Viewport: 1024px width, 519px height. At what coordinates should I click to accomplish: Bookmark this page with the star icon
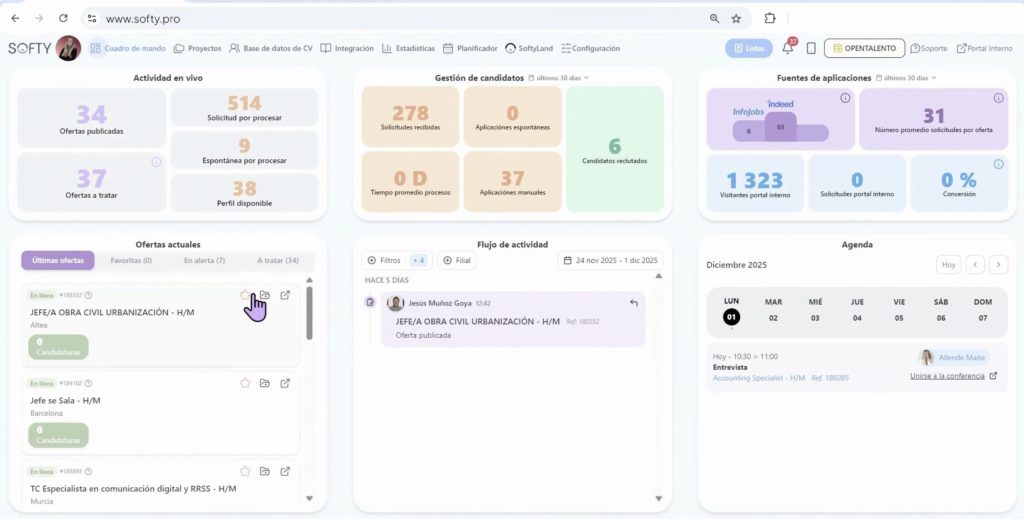coord(736,18)
